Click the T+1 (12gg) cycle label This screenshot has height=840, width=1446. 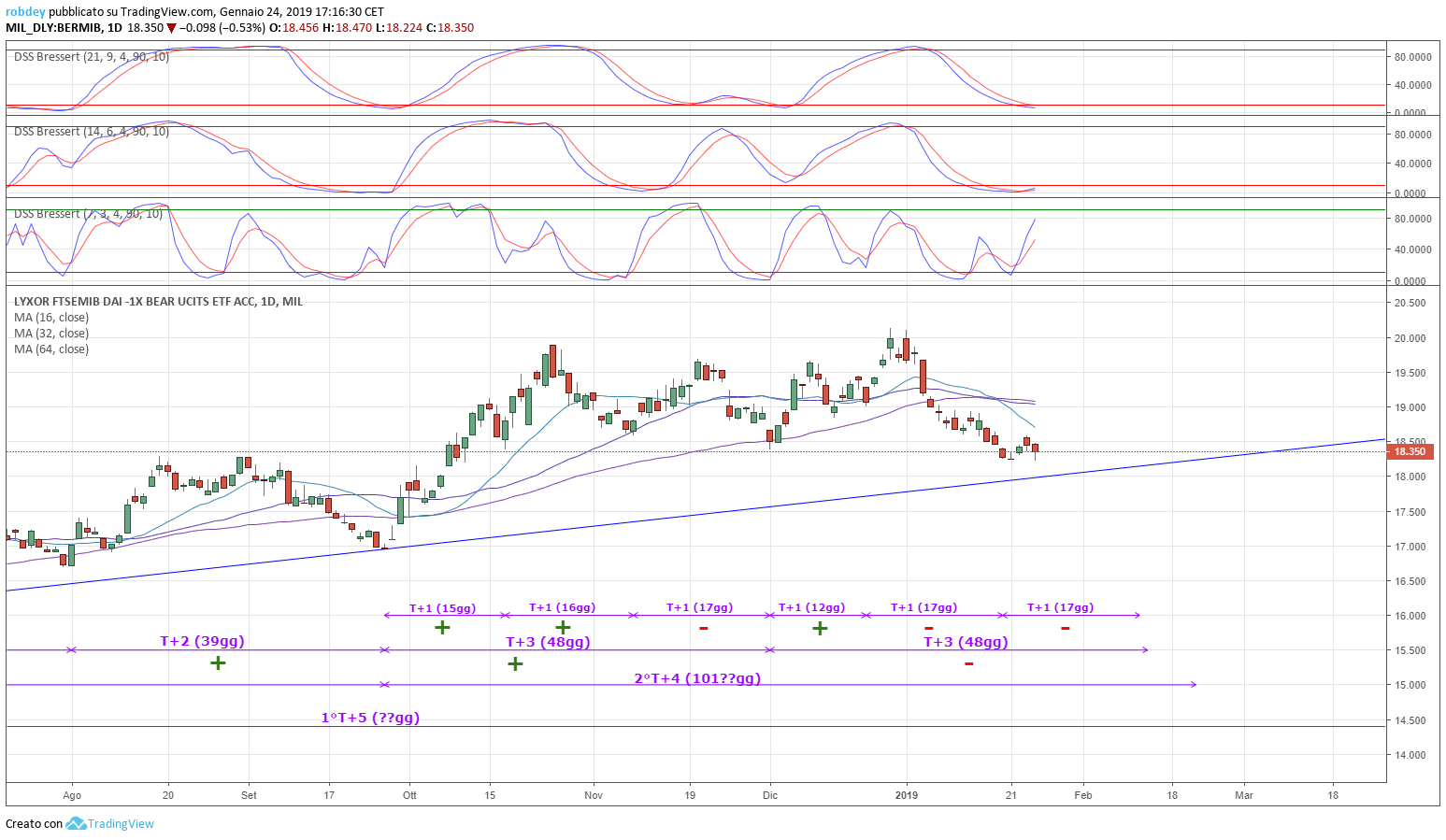click(x=812, y=607)
